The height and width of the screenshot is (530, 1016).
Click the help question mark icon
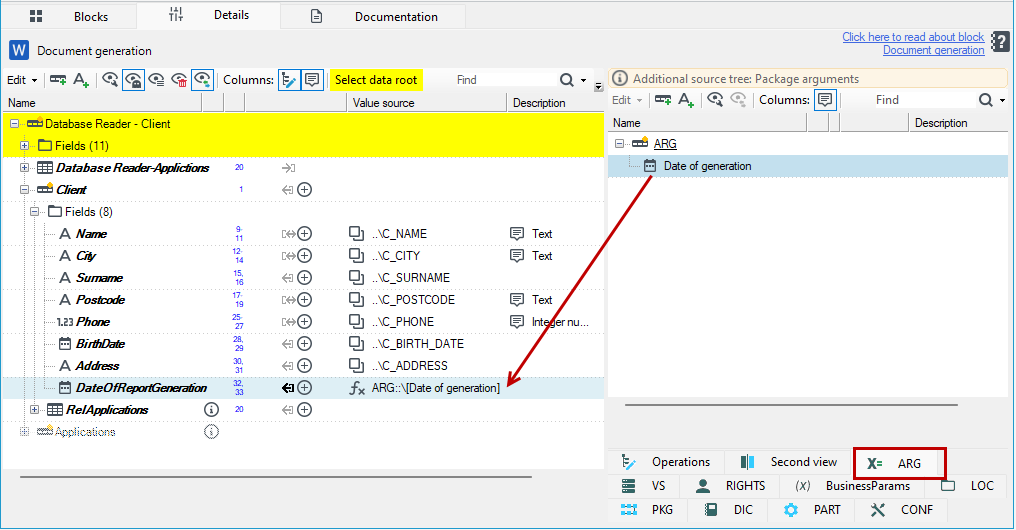[1000, 42]
